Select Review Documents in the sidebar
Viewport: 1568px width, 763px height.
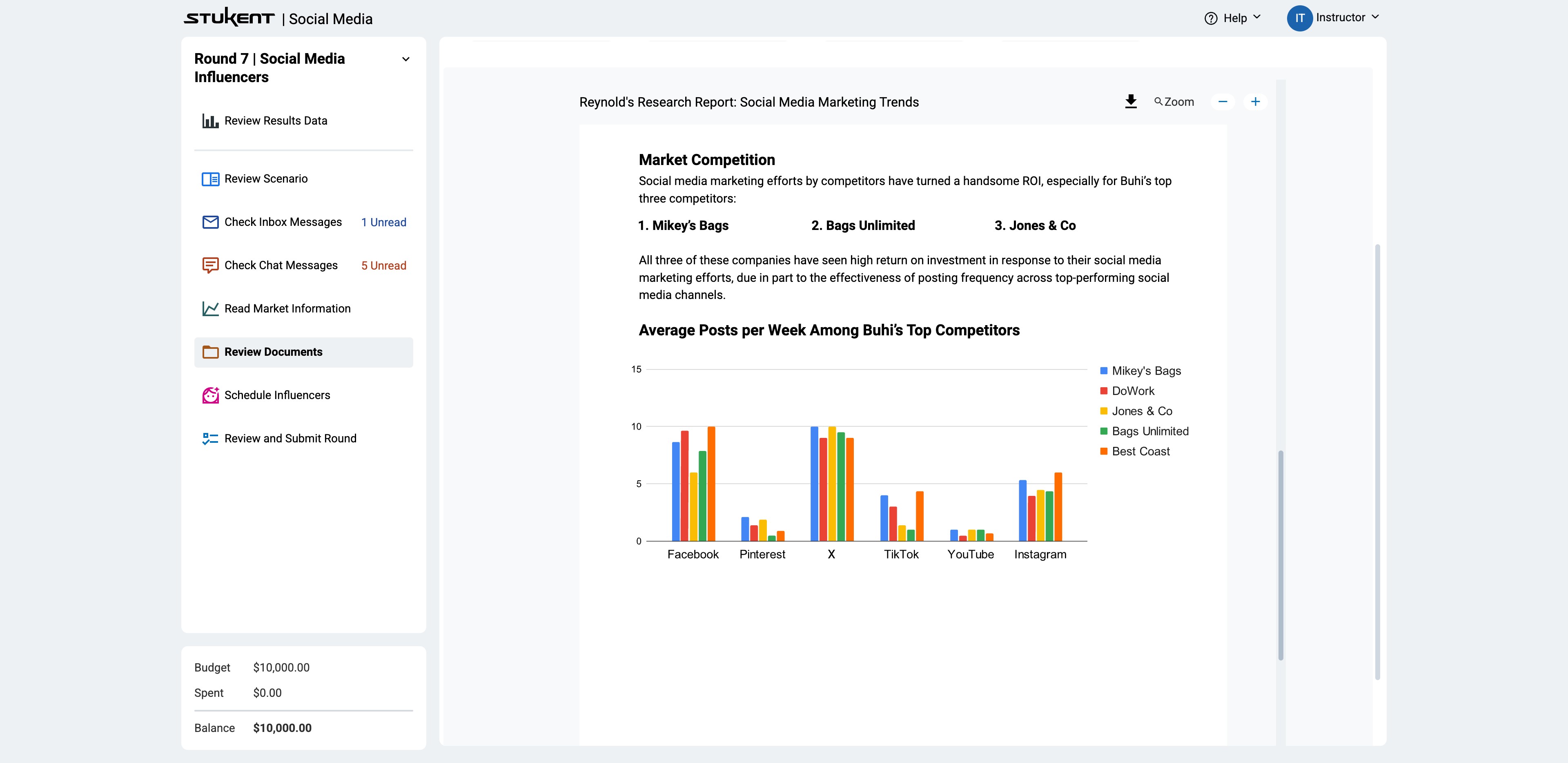[x=303, y=352]
